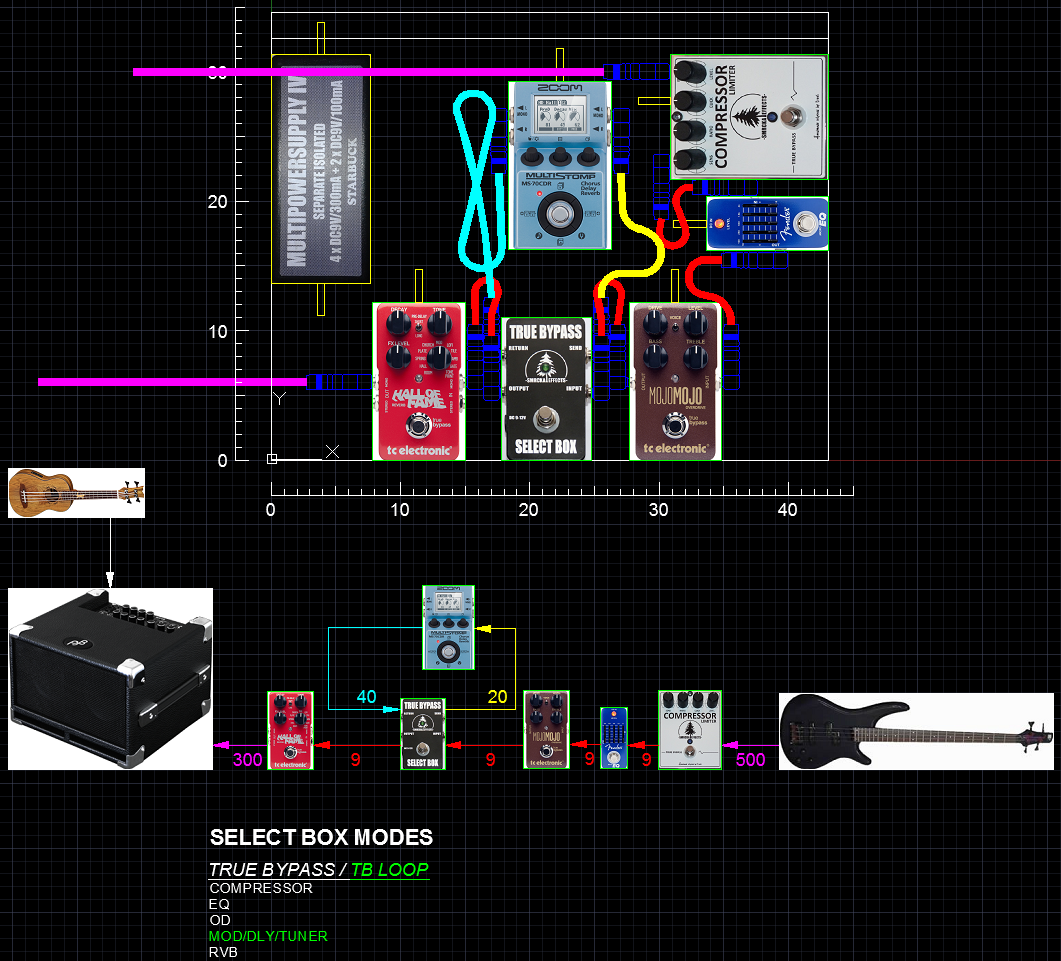Viewport: 1061px width, 961px height.
Task: Click the green MOD/DLY/TUNER text
Action: tap(268, 936)
